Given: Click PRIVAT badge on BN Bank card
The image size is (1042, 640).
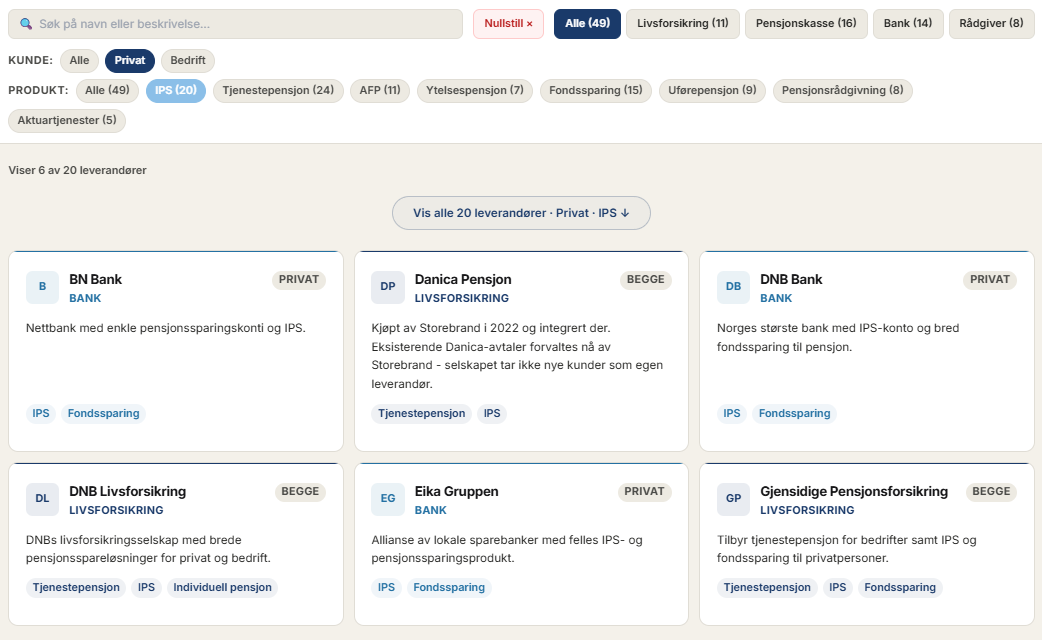Looking at the screenshot, I should (299, 280).
